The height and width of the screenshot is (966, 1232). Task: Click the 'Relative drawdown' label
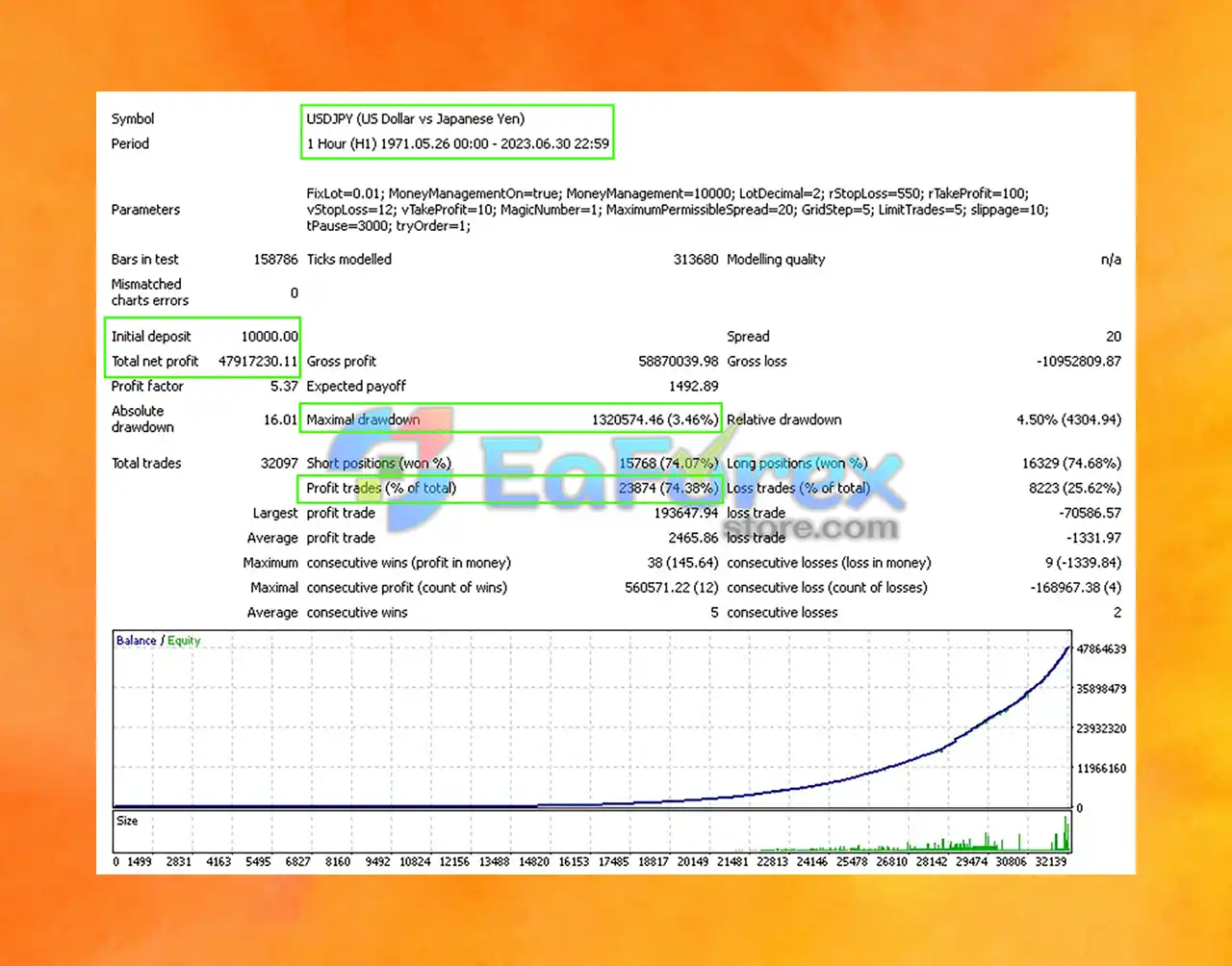pyautogui.click(x=784, y=420)
